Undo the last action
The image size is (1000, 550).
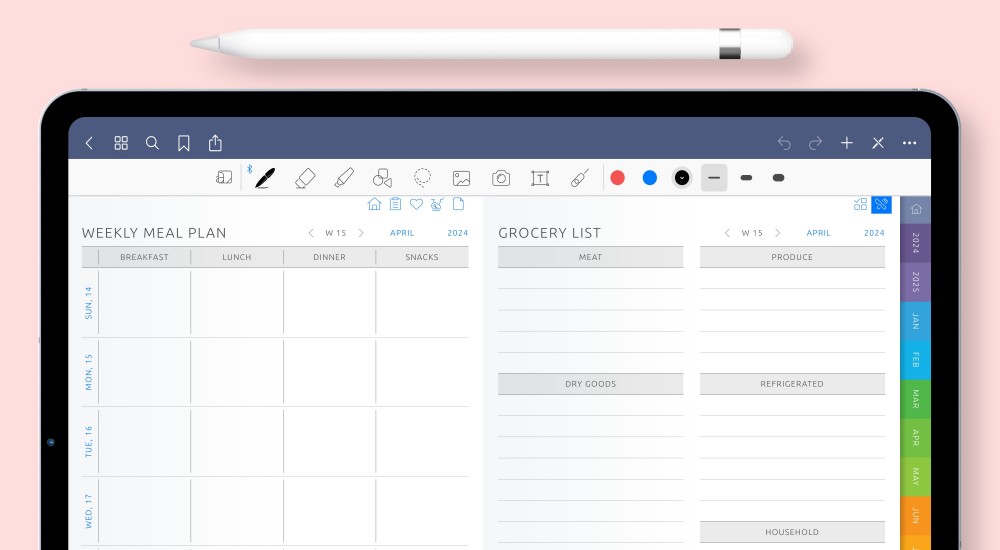pos(784,144)
